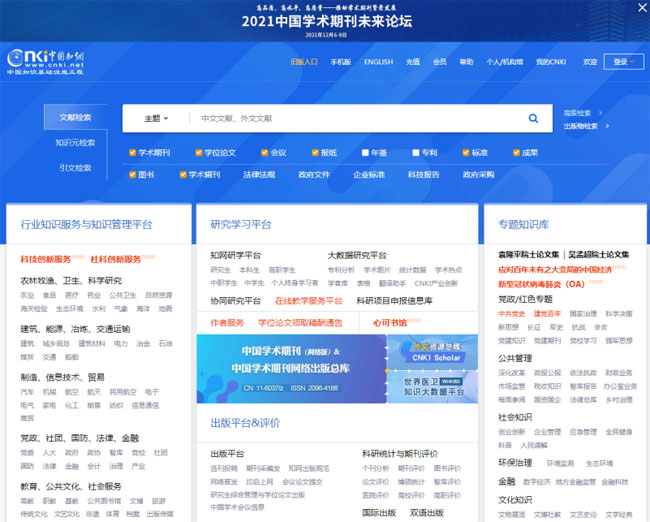Switch to 引文检索 tab
The width and height of the screenshot is (650, 522).
(75, 168)
